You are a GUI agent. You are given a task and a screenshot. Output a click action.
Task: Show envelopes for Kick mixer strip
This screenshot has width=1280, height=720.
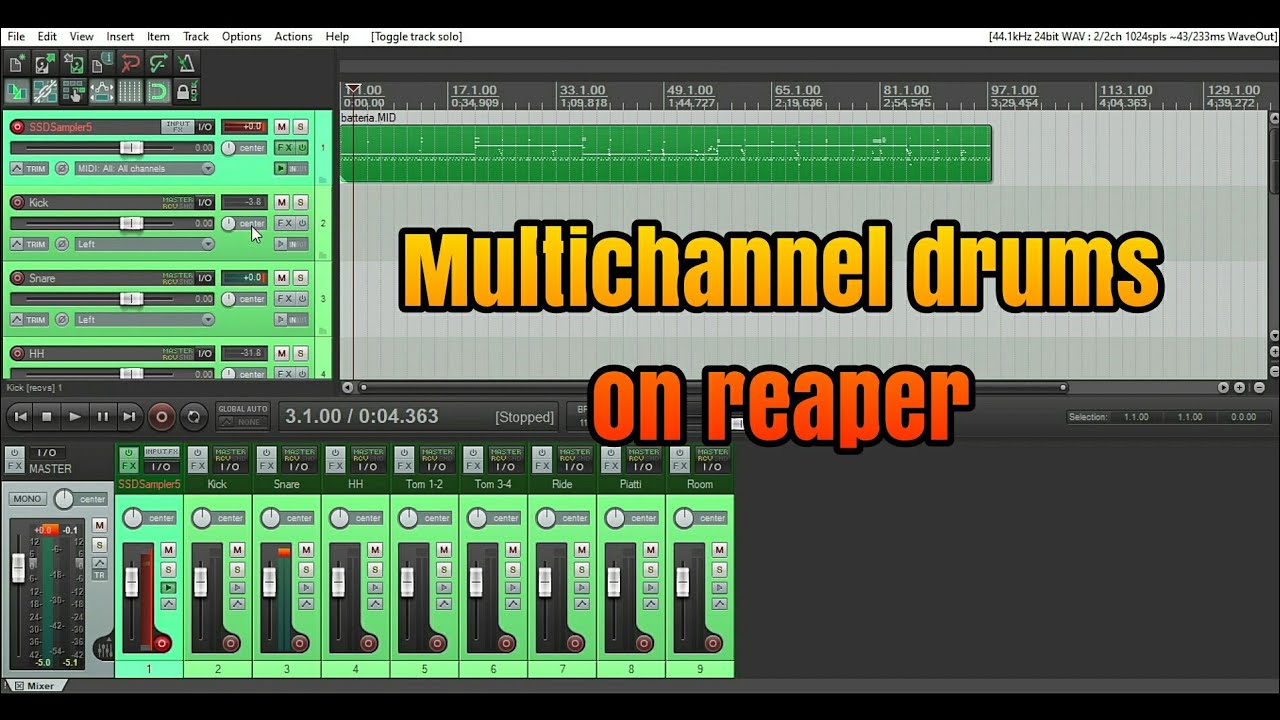coord(237,604)
